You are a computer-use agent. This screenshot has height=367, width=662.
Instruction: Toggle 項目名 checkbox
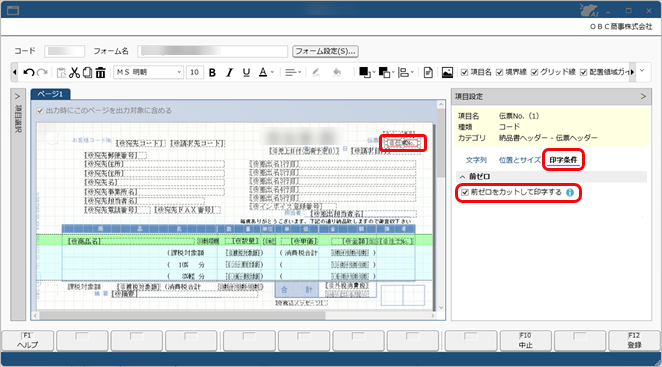464,73
